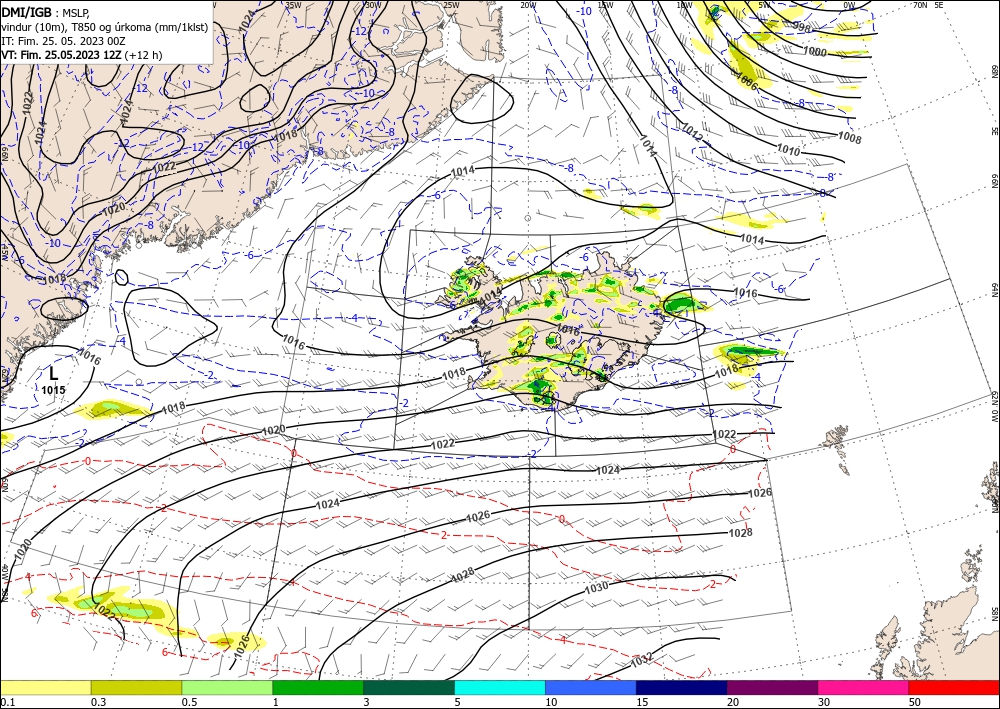Screen dimensions: 1000x709
Task: Click the "1012" isobar label
Action: click(691, 131)
